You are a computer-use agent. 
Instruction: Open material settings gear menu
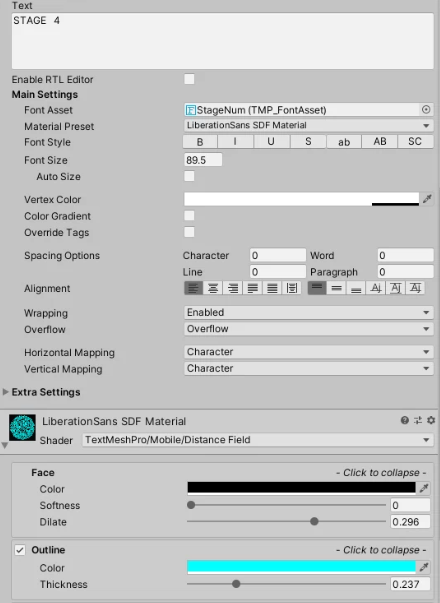point(431,420)
